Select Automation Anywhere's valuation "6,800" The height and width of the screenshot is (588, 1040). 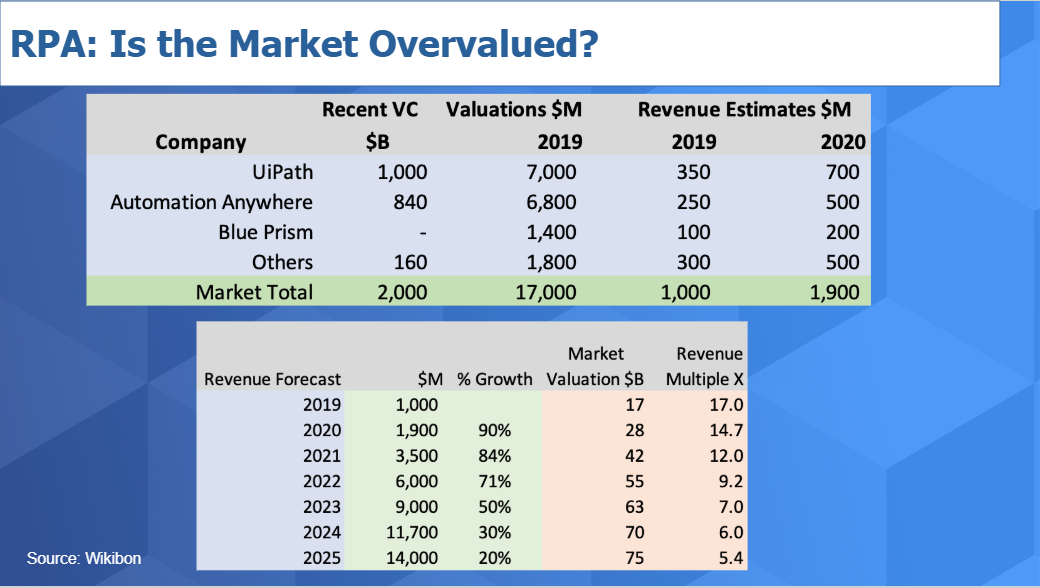(551, 202)
